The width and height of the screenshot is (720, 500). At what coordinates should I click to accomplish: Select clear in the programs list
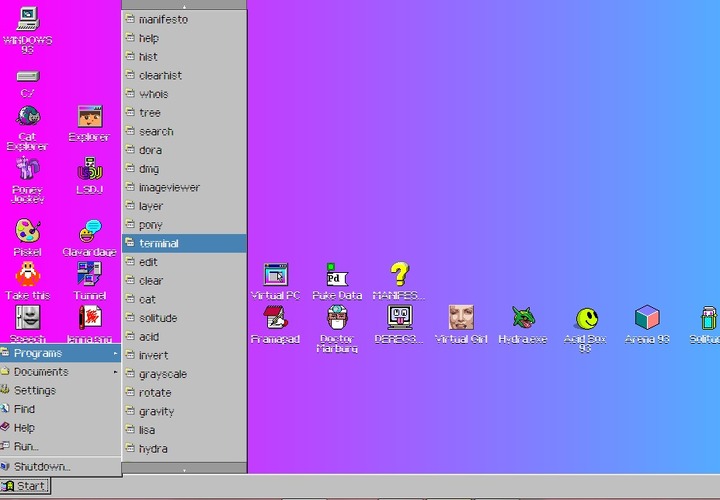click(x=184, y=281)
